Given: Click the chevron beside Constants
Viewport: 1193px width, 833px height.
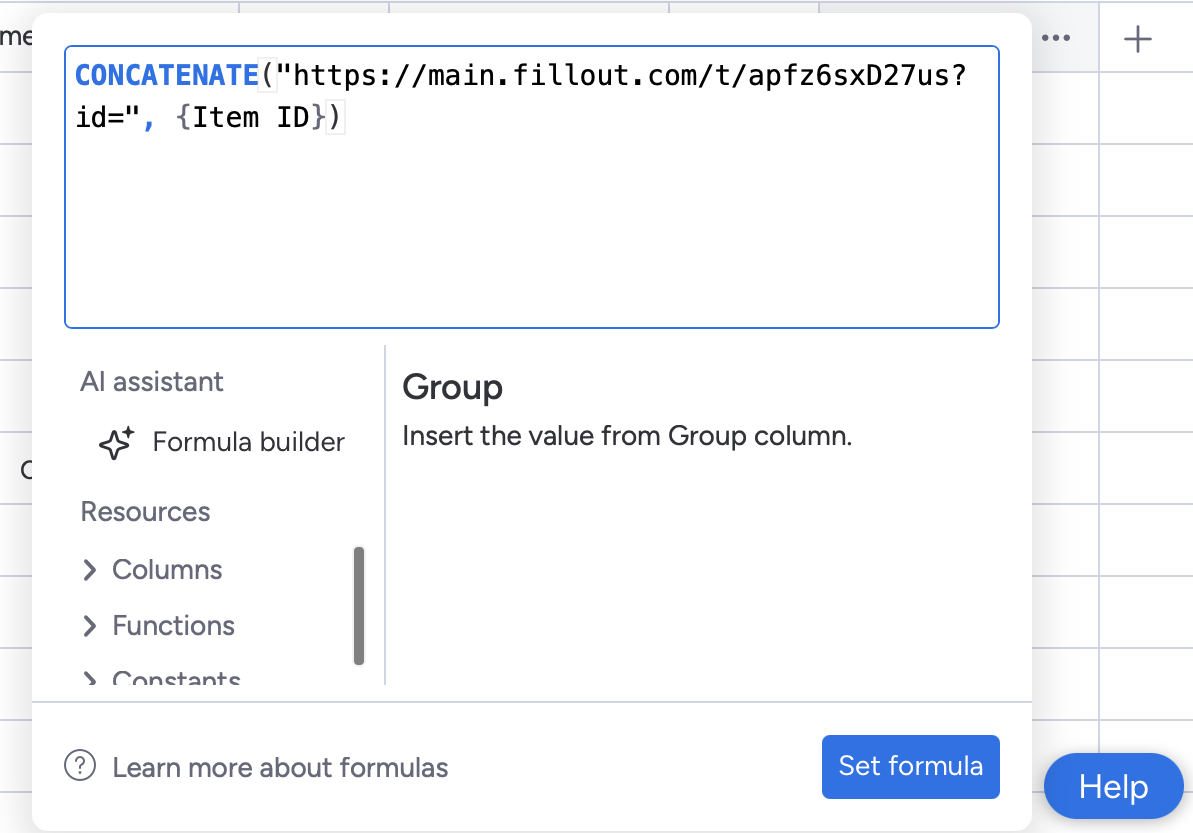Looking at the screenshot, I should pyautogui.click(x=91, y=678).
